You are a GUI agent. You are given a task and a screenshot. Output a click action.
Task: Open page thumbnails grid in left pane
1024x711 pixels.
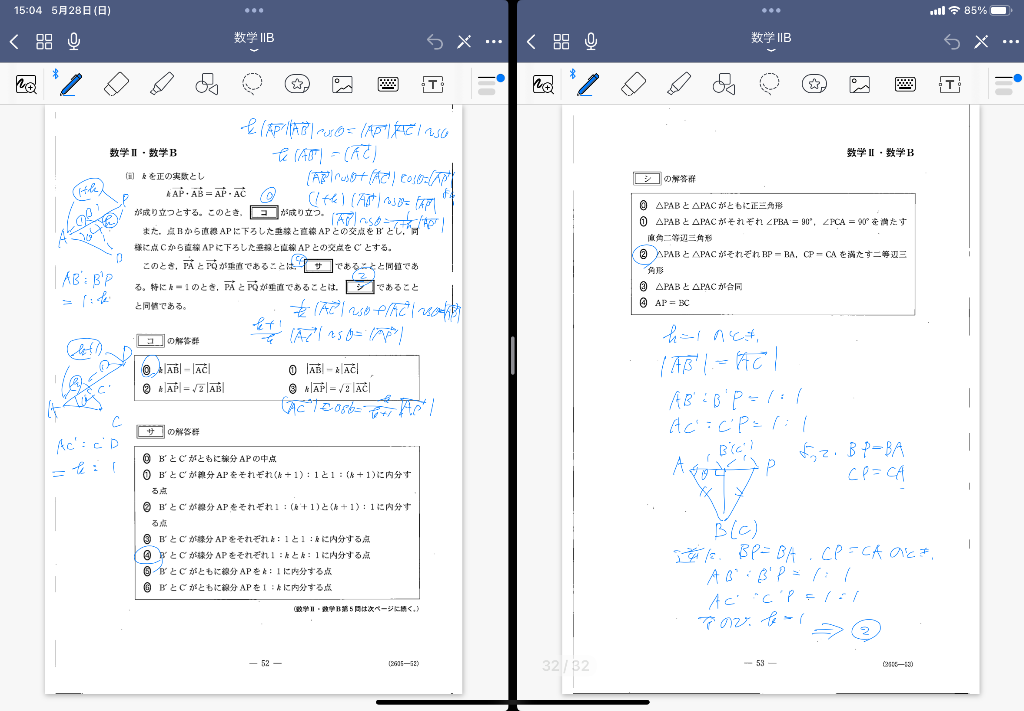tap(44, 41)
